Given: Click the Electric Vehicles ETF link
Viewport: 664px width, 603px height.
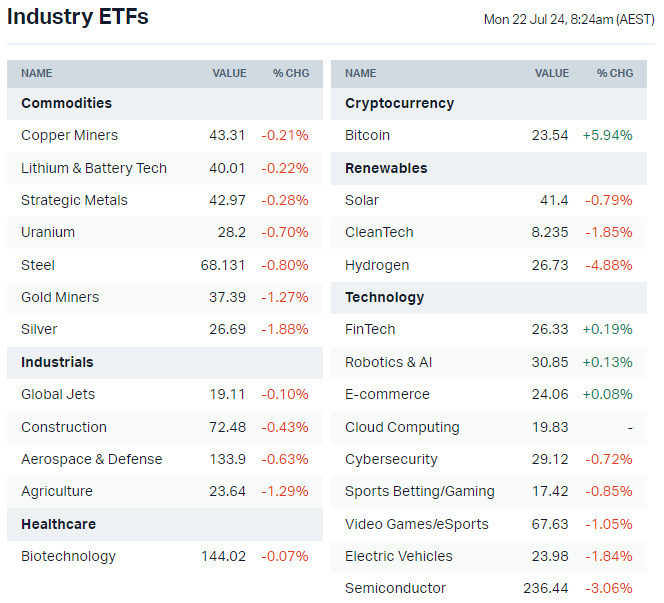Looking at the screenshot, I should (x=398, y=556).
